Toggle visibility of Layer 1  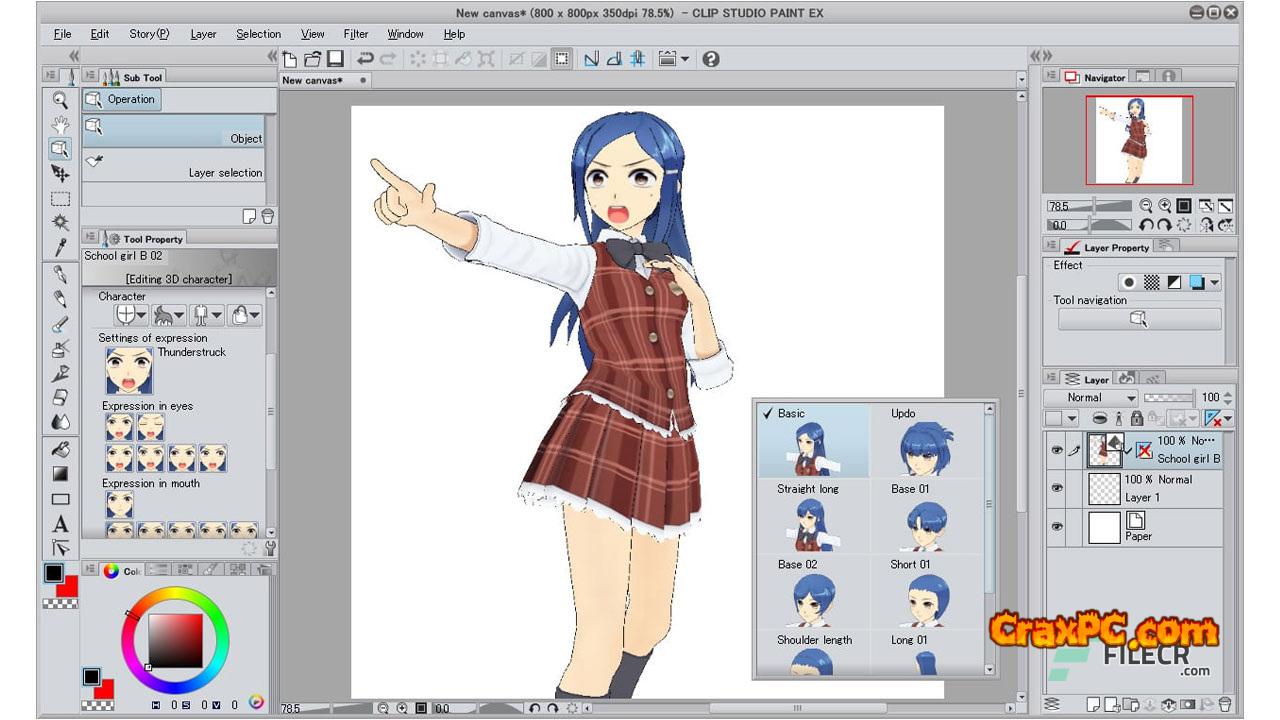(x=1056, y=488)
